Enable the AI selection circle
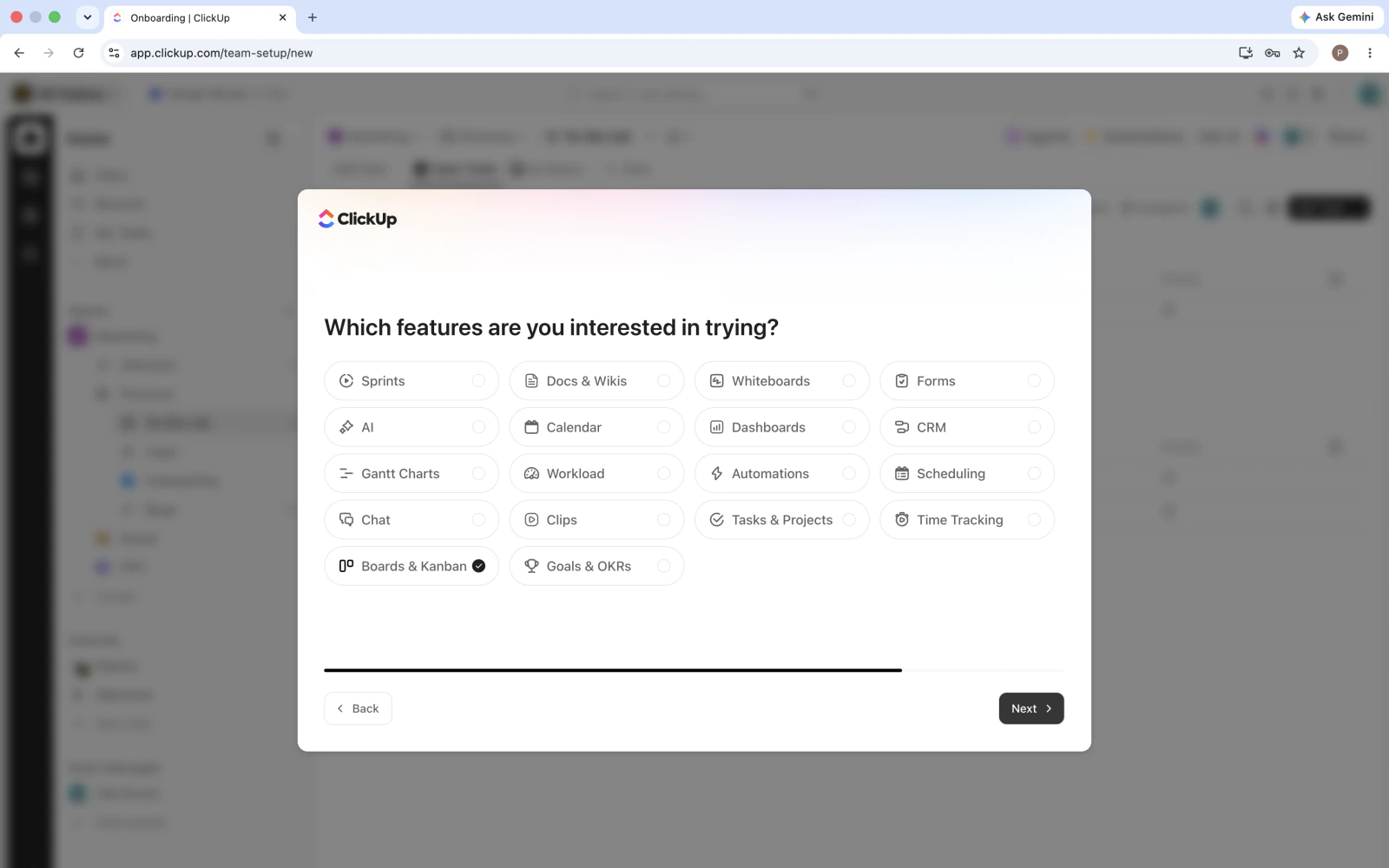Viewport: 1389px width, 868px height. pos(478,427)
